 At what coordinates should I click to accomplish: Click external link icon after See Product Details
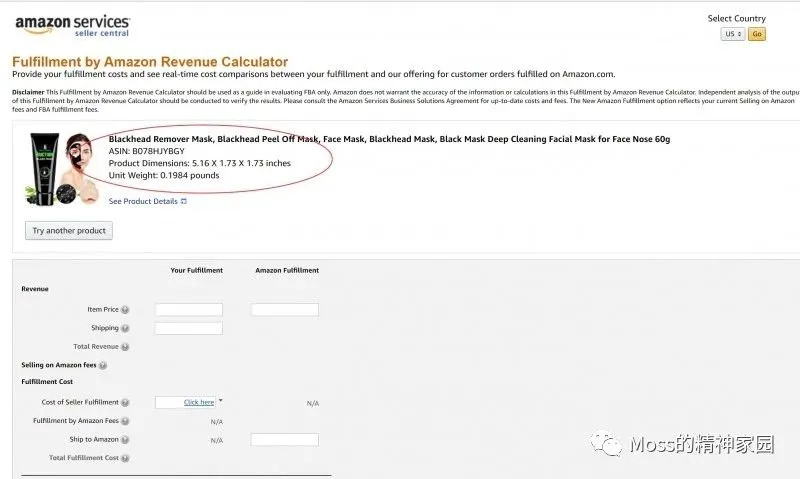click(184, 201)
